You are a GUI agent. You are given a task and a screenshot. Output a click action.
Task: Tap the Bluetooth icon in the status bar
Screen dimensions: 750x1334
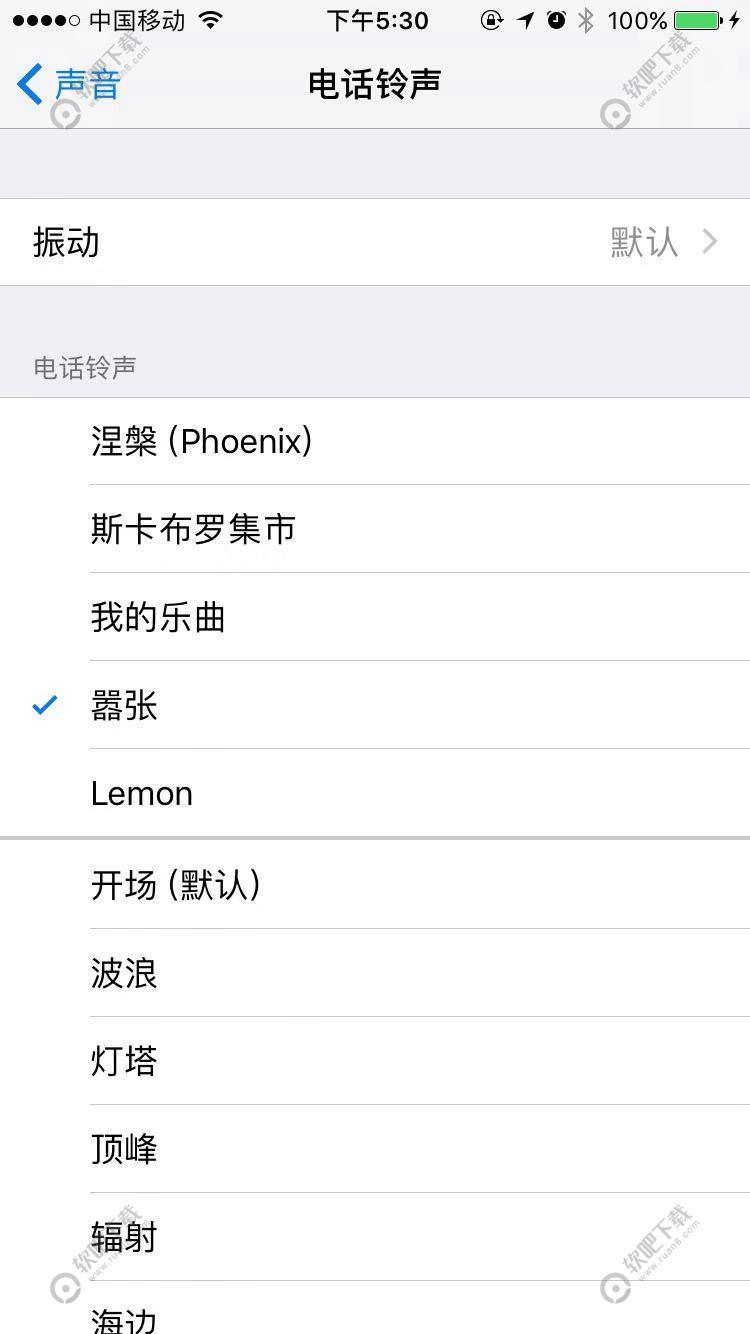pos(584,20)
